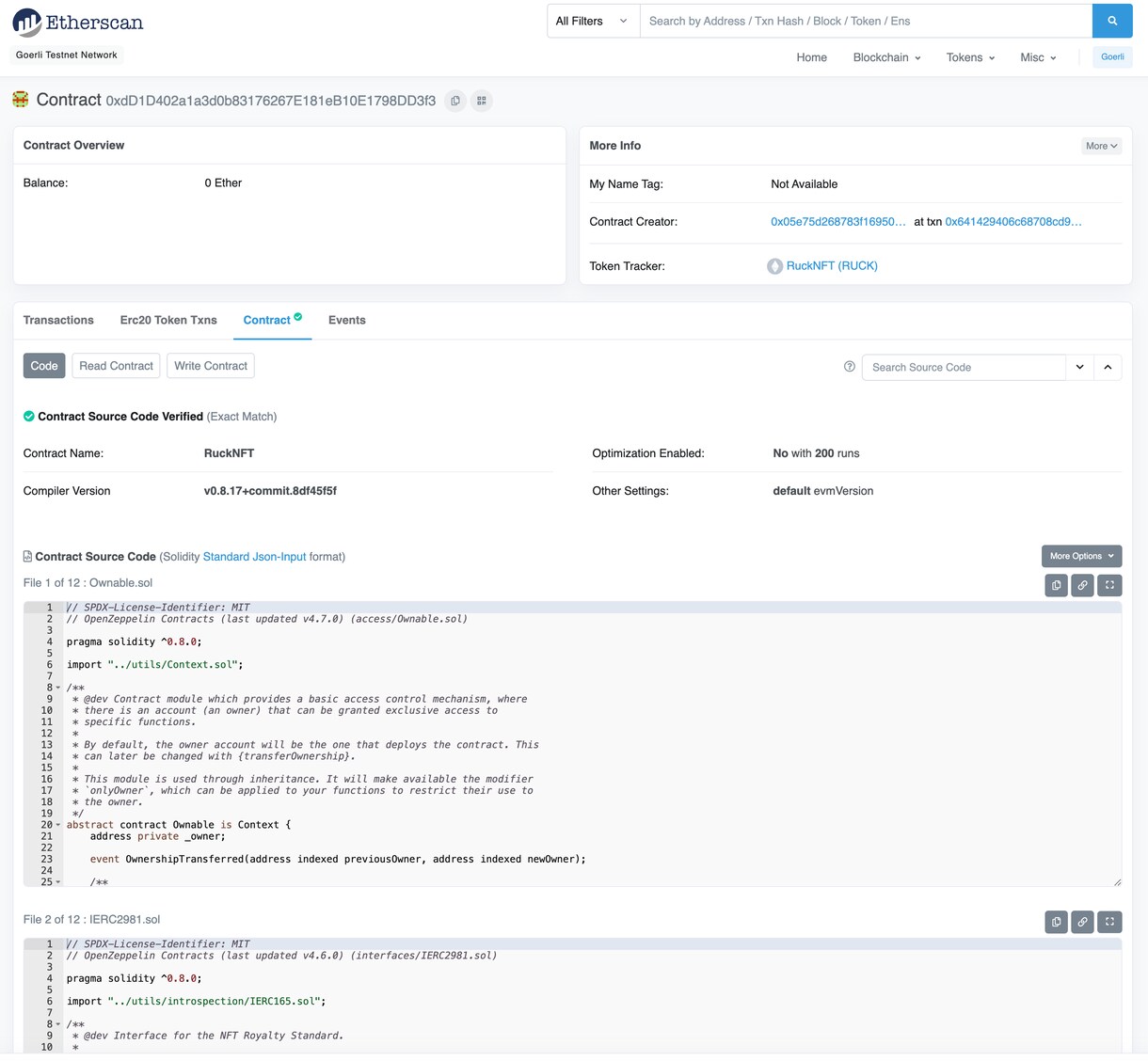1148x1061 pixels.
Task: Expand the Misc navigation menu
Action: tap(1038, 57)
